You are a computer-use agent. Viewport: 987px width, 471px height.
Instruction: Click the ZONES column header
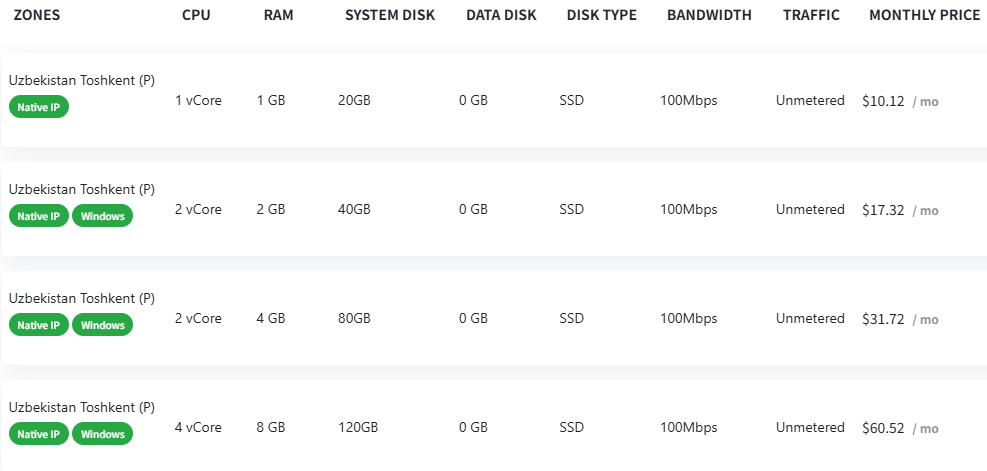(x=38, y=16)
